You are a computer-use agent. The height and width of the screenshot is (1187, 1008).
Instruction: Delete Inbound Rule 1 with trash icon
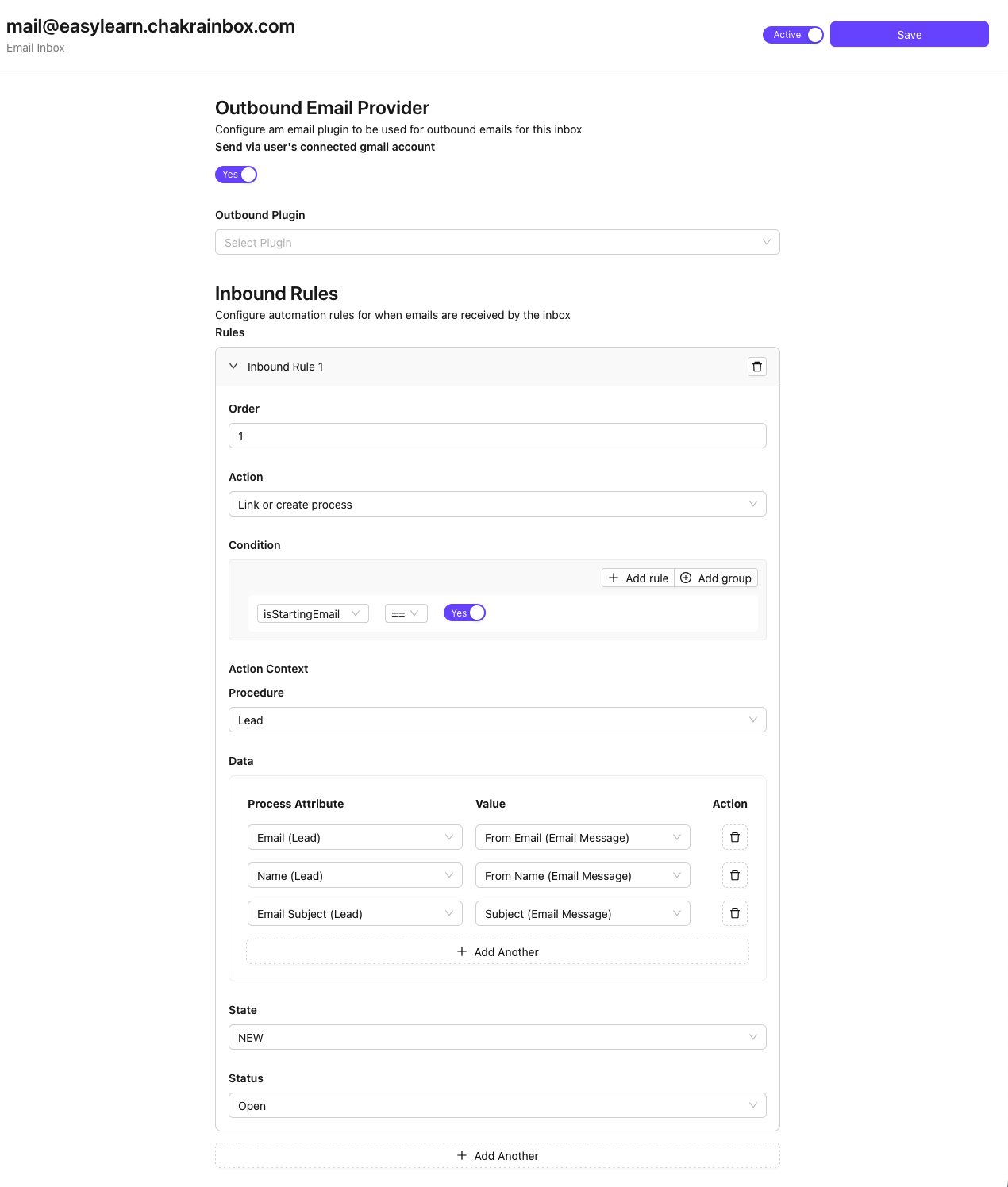756,367
